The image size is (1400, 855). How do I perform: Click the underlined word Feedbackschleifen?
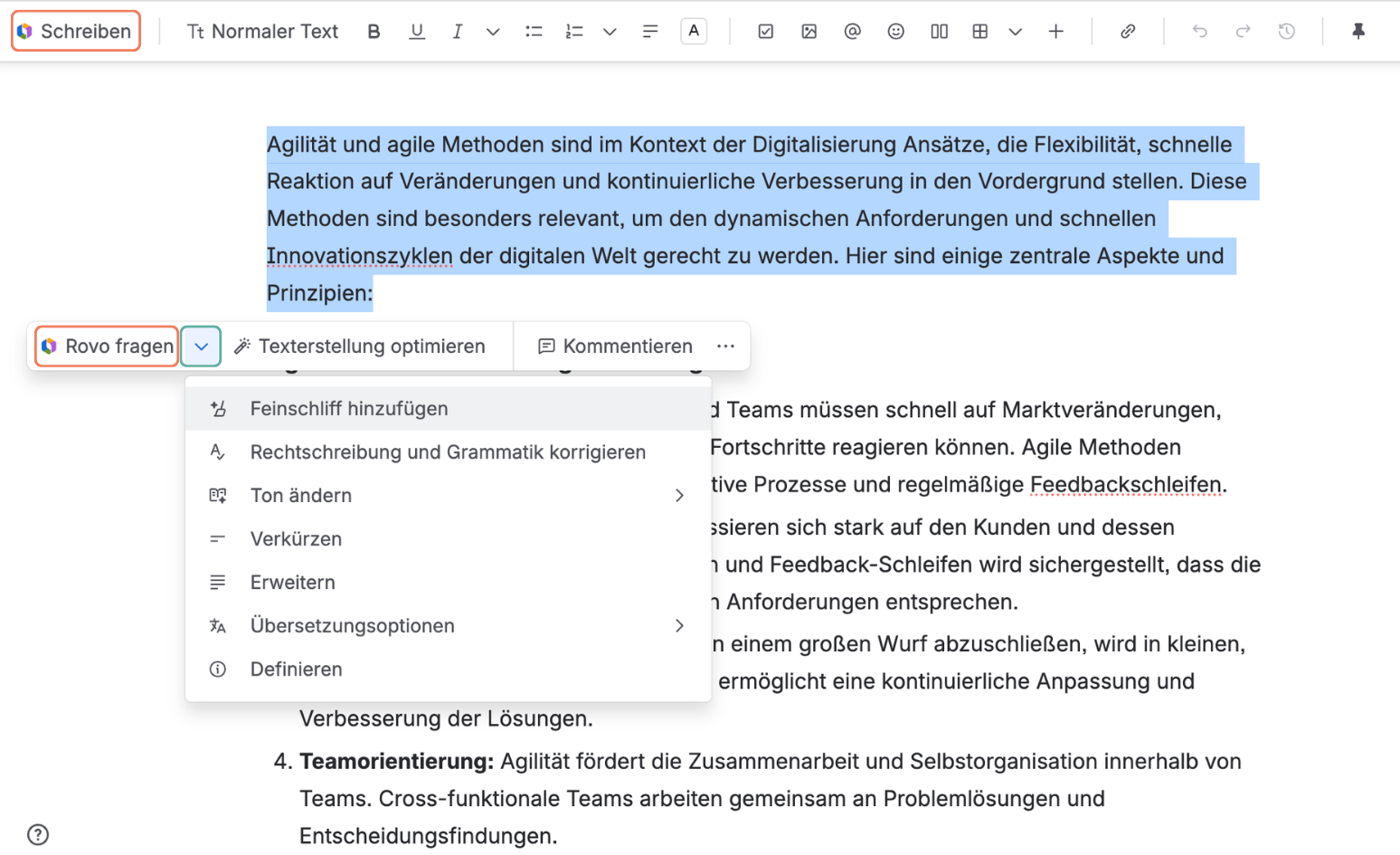point(1126,485)
